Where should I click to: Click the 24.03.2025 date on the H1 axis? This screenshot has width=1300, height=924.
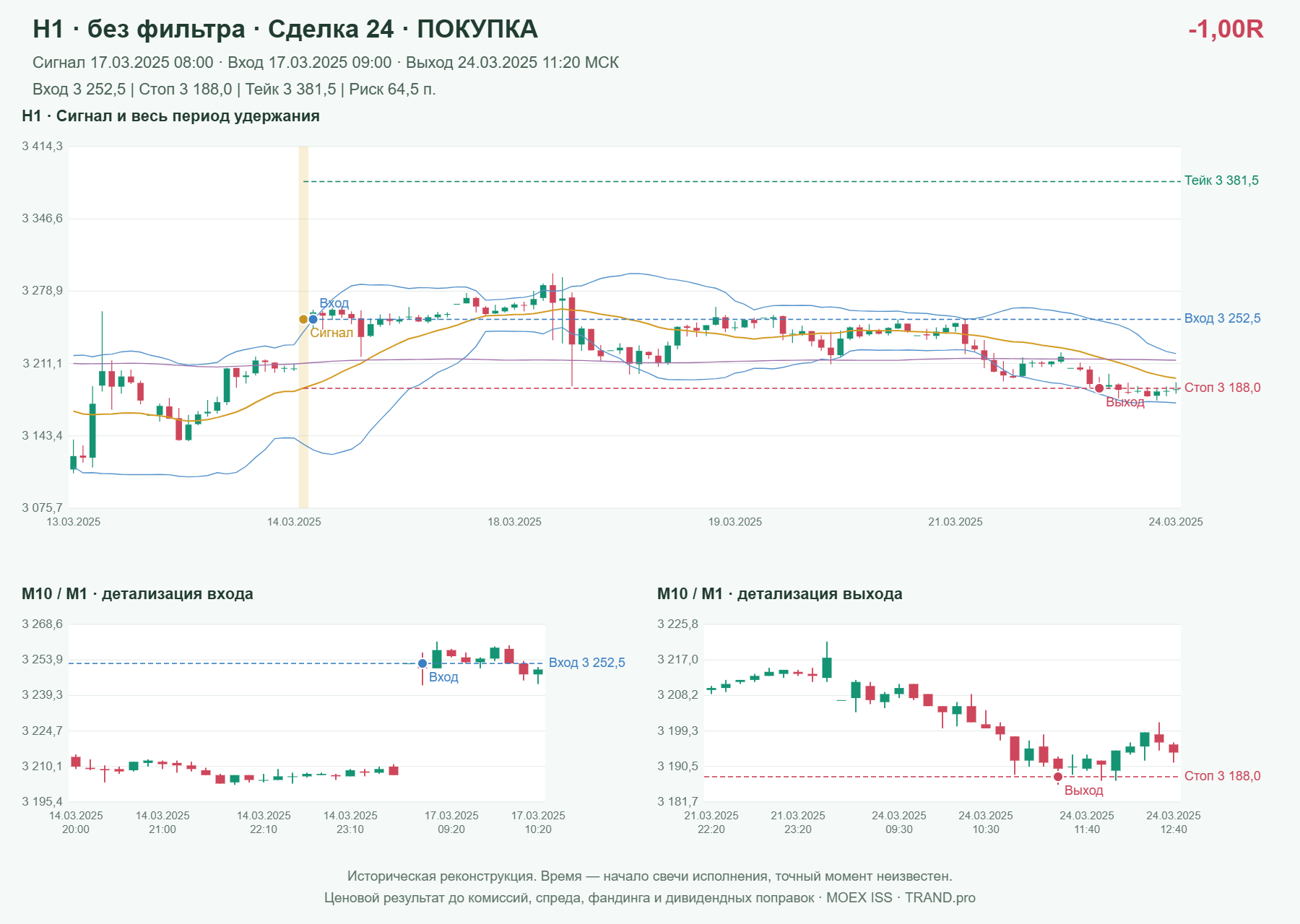(x=1176, y=522)
